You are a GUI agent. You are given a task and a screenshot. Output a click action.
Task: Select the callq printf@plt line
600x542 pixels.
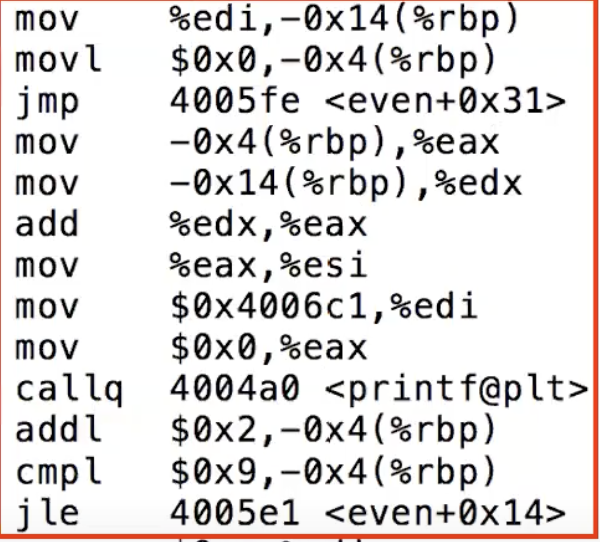pos(302,389)
